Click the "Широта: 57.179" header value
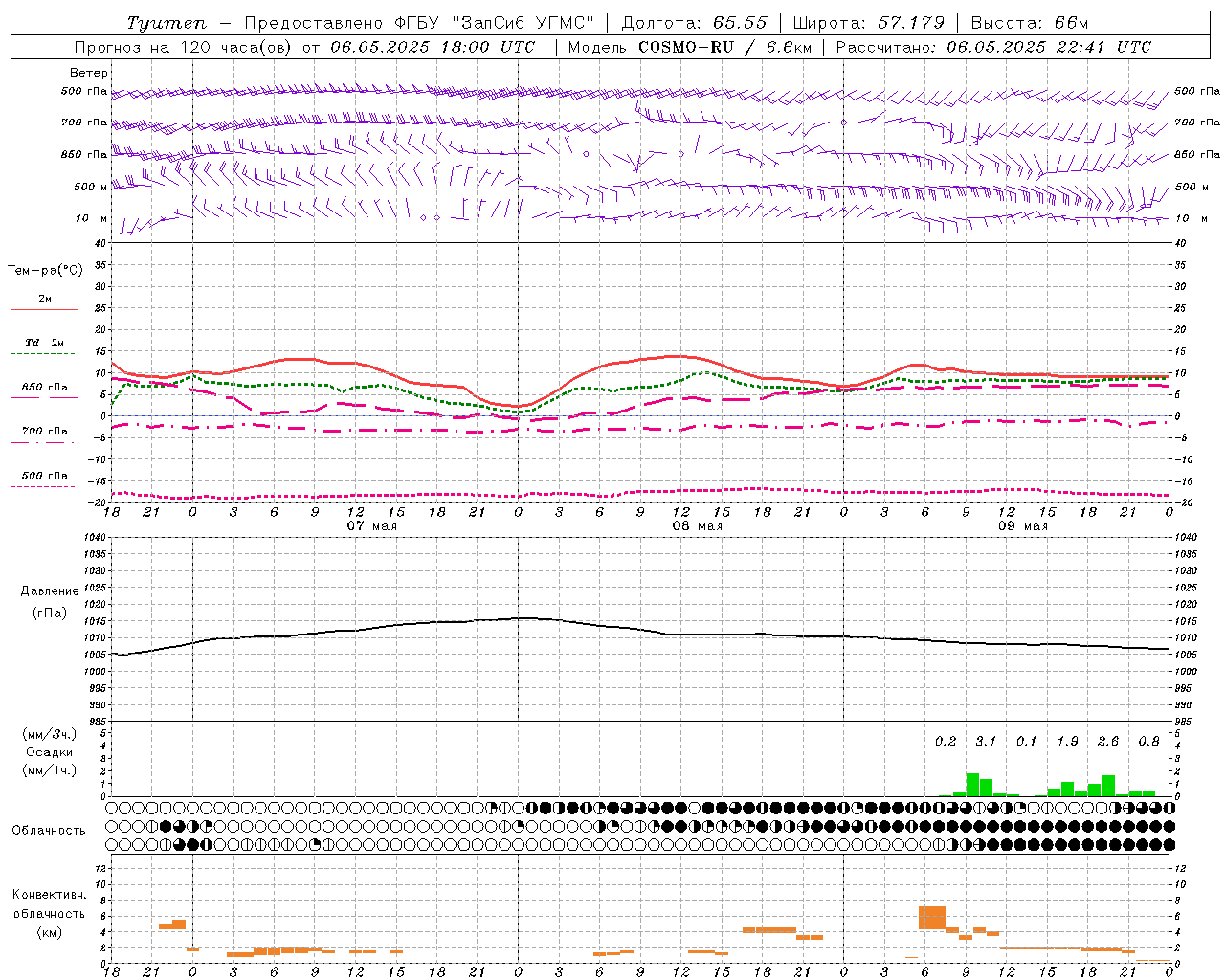1225x980 pixels. [x=868, y=23]
